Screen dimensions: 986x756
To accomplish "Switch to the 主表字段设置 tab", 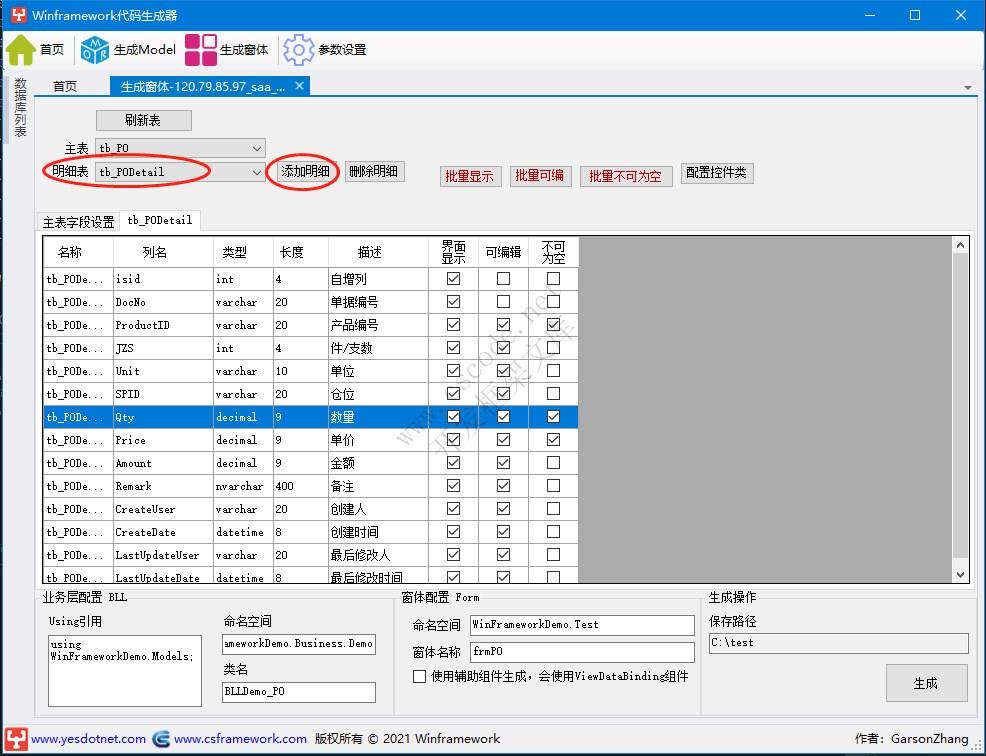I will [x=77, y=220].
